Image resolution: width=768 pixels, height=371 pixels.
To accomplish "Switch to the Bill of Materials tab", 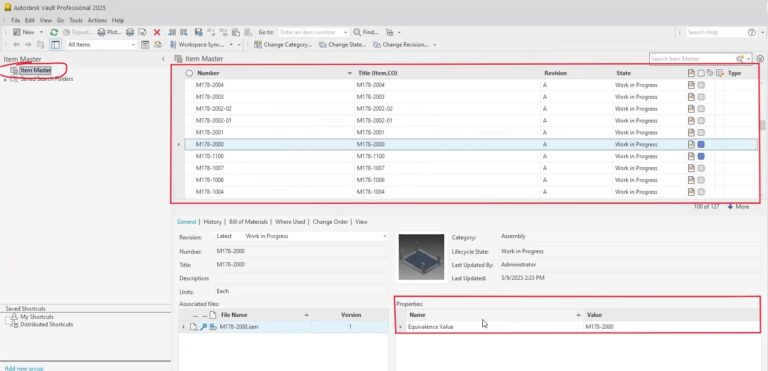I will (x=248, y=222).
